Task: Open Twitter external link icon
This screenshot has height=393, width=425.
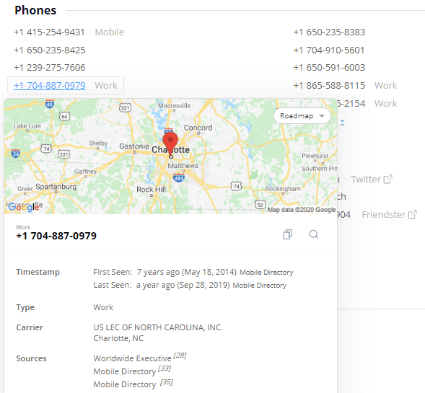Action: click(388, 179)
